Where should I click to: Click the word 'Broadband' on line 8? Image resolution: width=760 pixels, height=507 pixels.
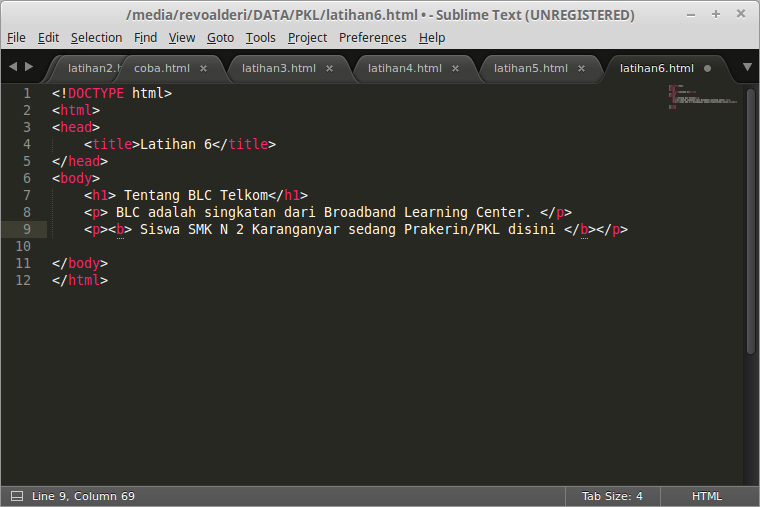[x=360, y=212]
